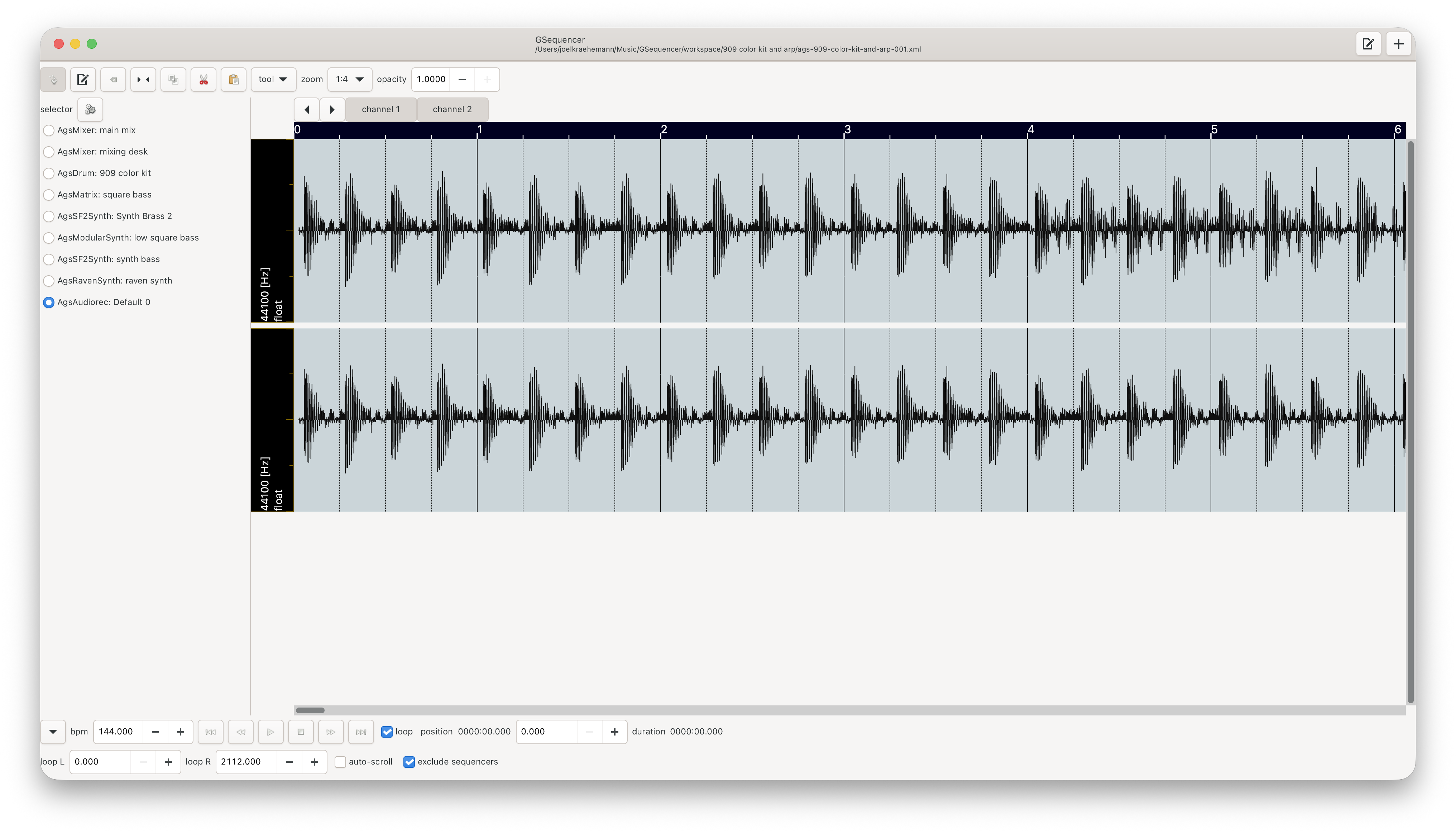
Task: Click the opacity value field
Action: [x=431, y=80]
